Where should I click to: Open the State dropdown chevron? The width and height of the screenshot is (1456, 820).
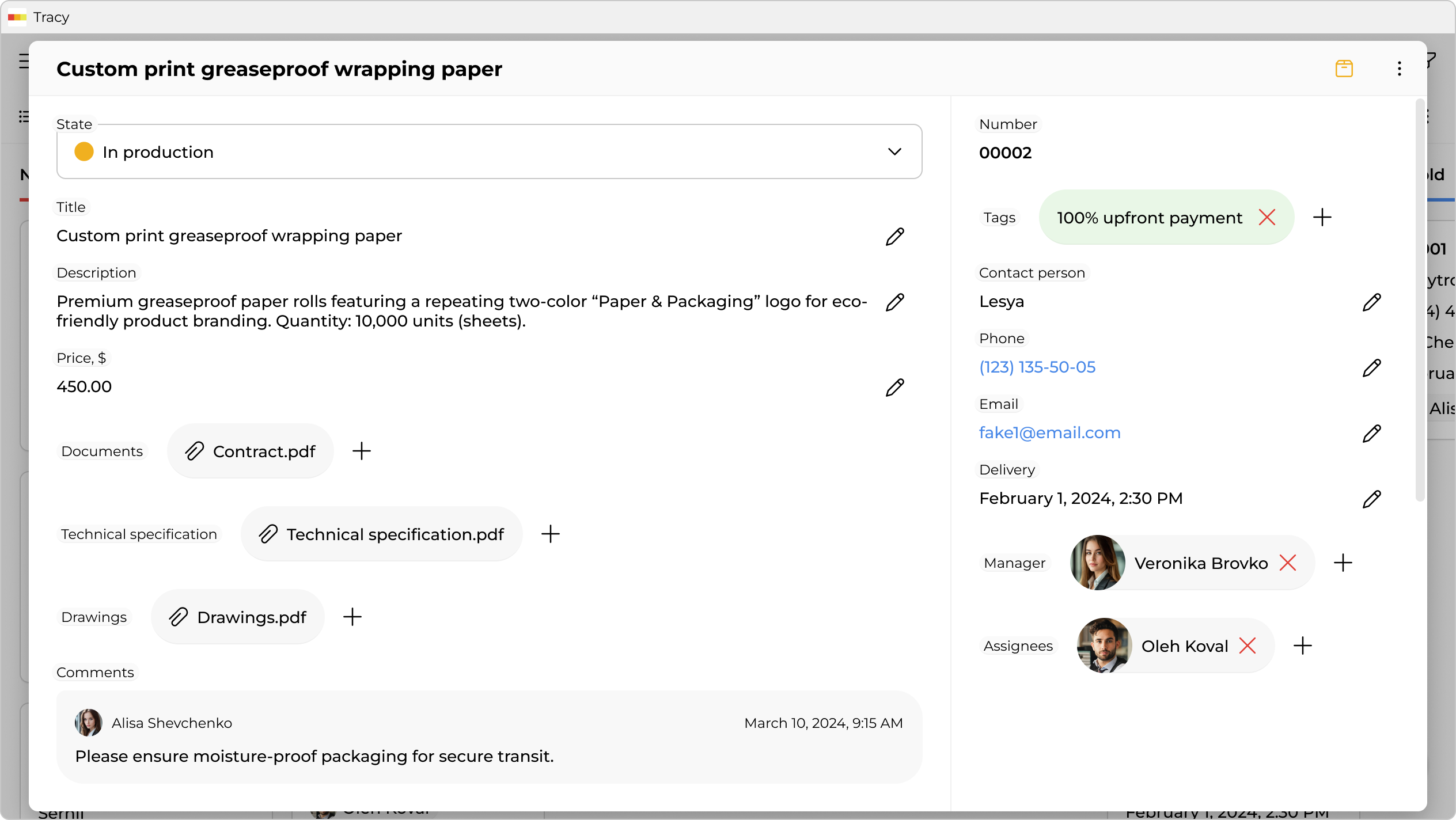[x=894, y=152]
